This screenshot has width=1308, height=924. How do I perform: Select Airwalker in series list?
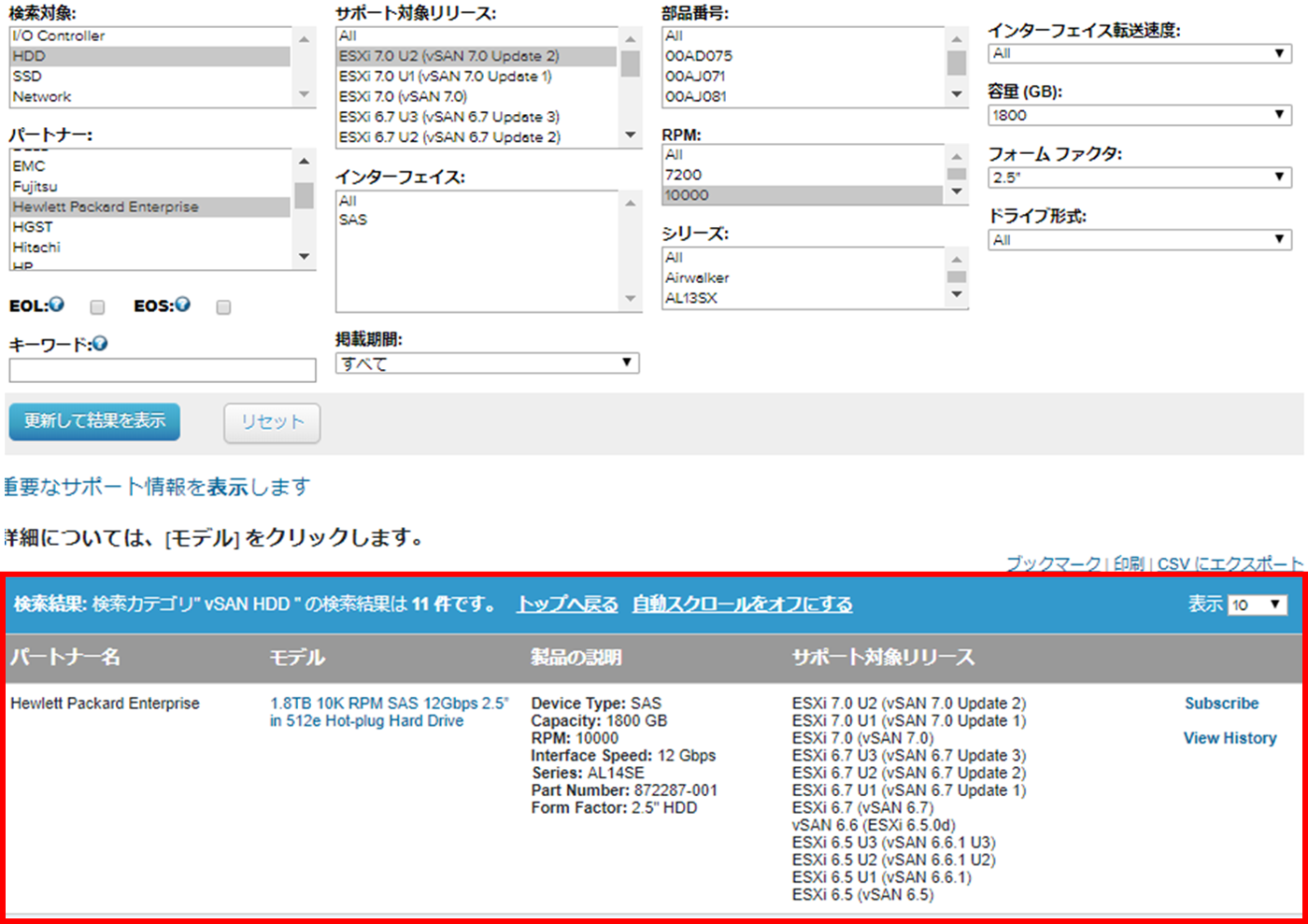click(x=803, y=277)
